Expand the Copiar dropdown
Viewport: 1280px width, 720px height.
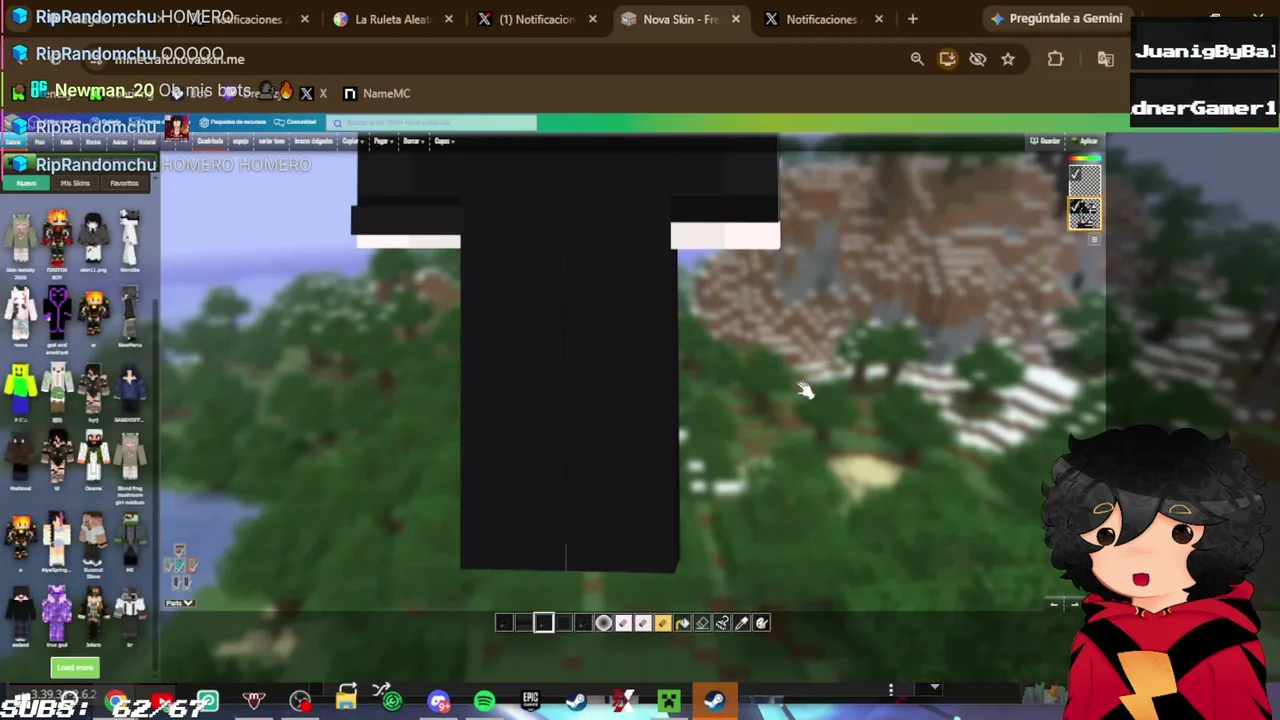point(351,141)
